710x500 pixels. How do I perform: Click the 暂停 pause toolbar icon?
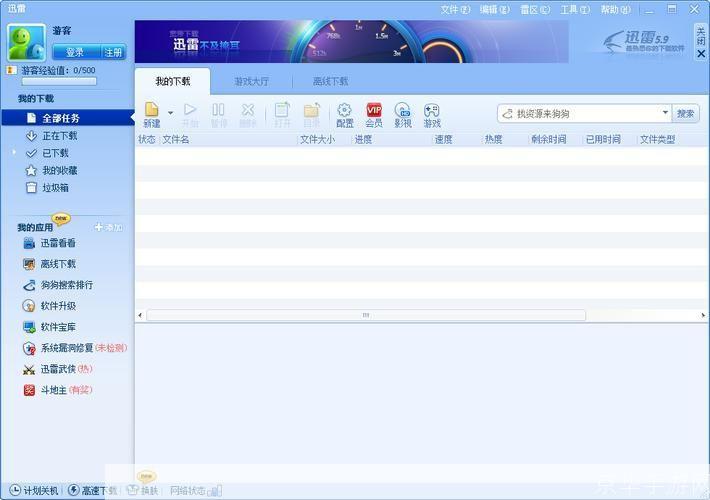[x=218, y=115]
